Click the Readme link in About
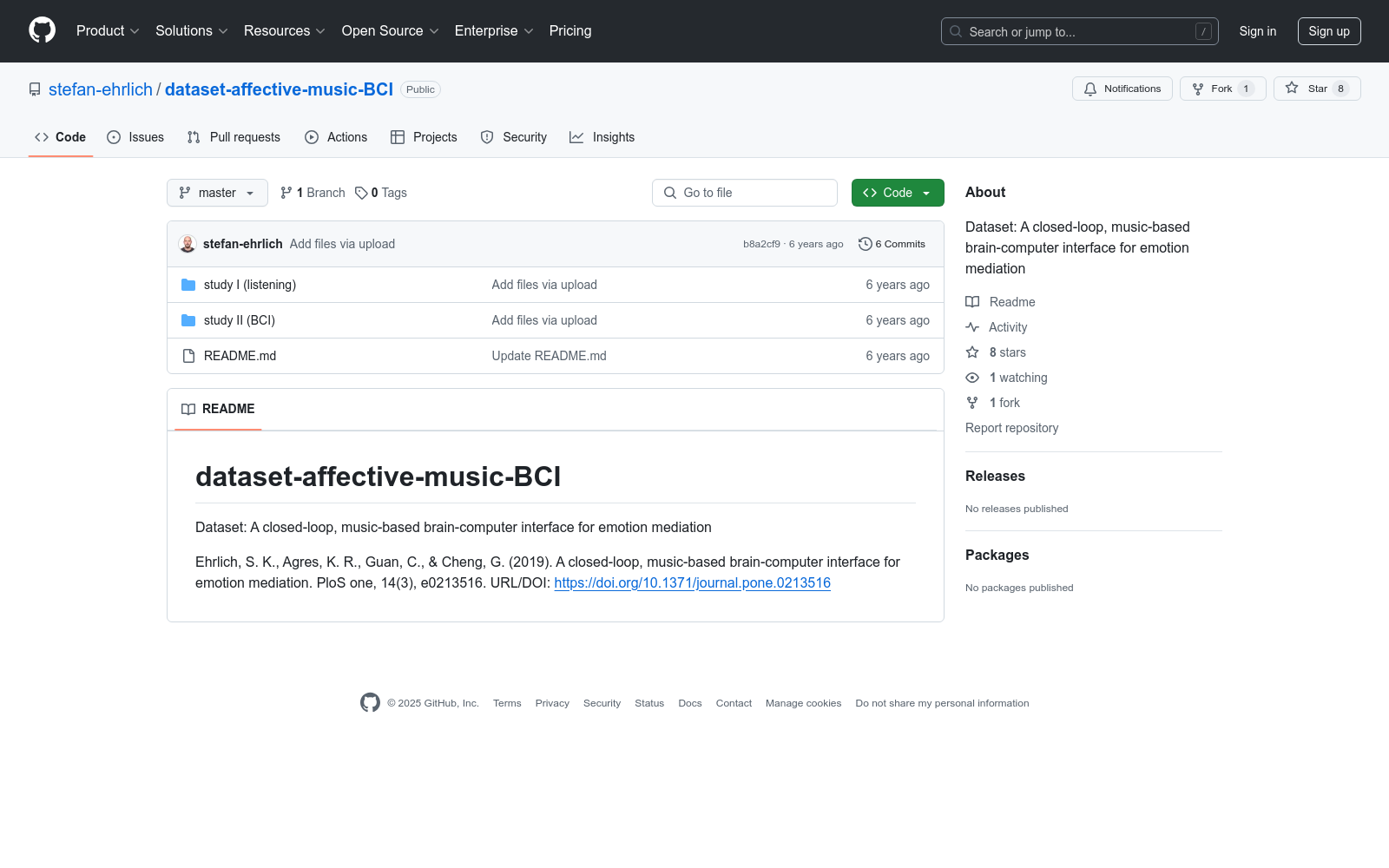Screen dimensions: 1389x868 1000,302
